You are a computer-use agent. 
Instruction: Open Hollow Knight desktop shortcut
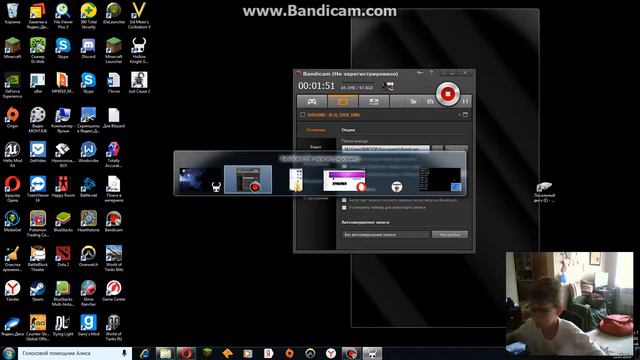click(x=139, y=51)
